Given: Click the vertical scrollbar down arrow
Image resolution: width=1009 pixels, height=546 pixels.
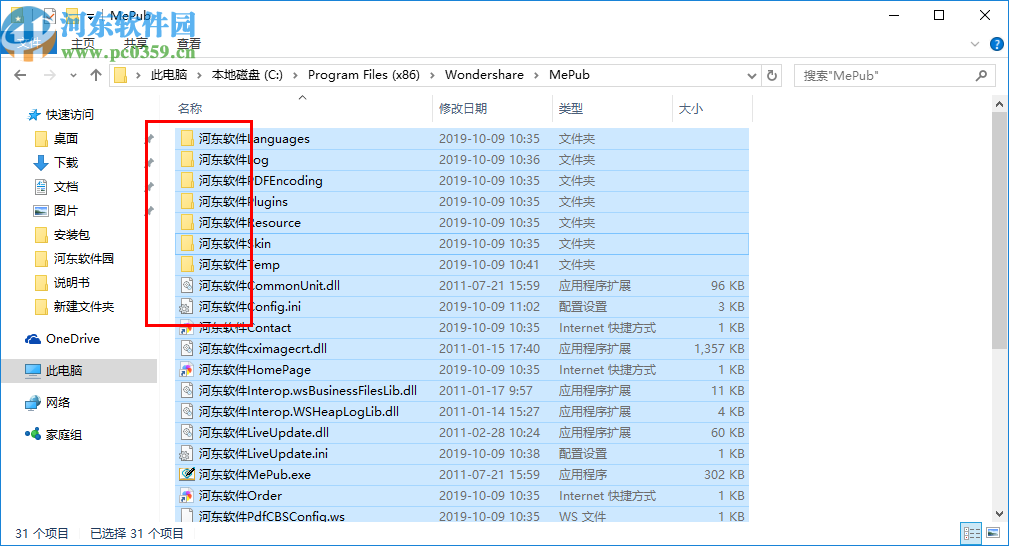Looking at the screenshot, I should [999, 514].
